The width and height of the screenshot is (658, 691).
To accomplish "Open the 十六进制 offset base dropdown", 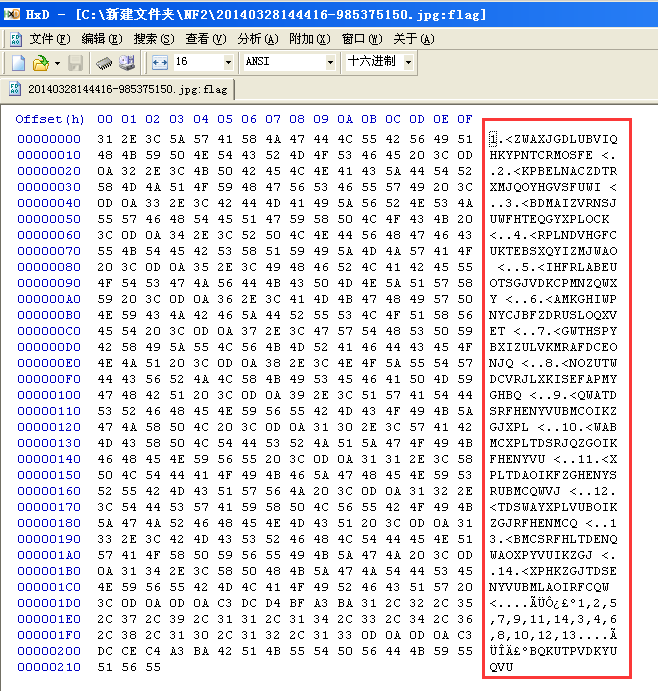I will point(408,62).
